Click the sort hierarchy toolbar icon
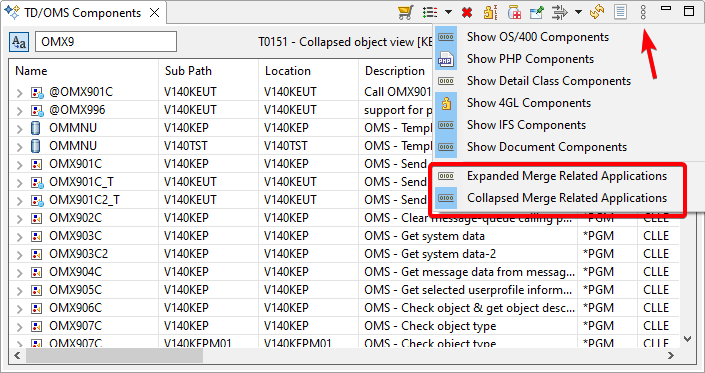This screenshot has height=373, width=705. tap(490, 12)
